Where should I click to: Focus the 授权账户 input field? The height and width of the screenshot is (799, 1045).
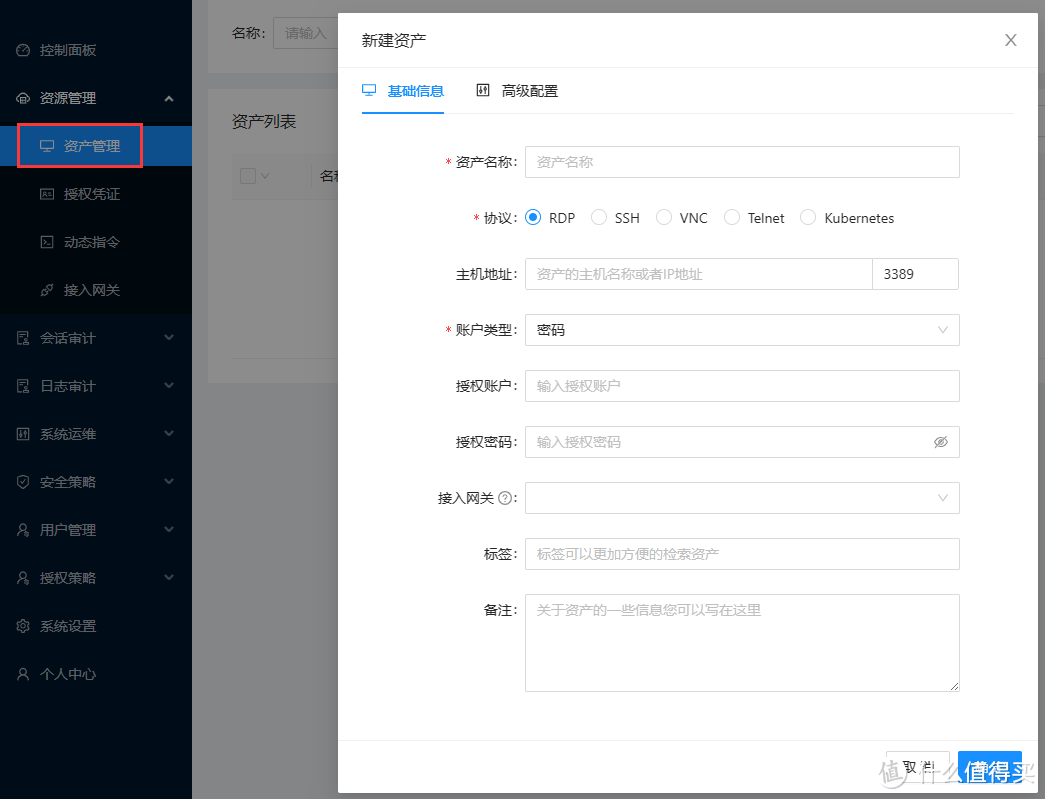pos(742,386)
